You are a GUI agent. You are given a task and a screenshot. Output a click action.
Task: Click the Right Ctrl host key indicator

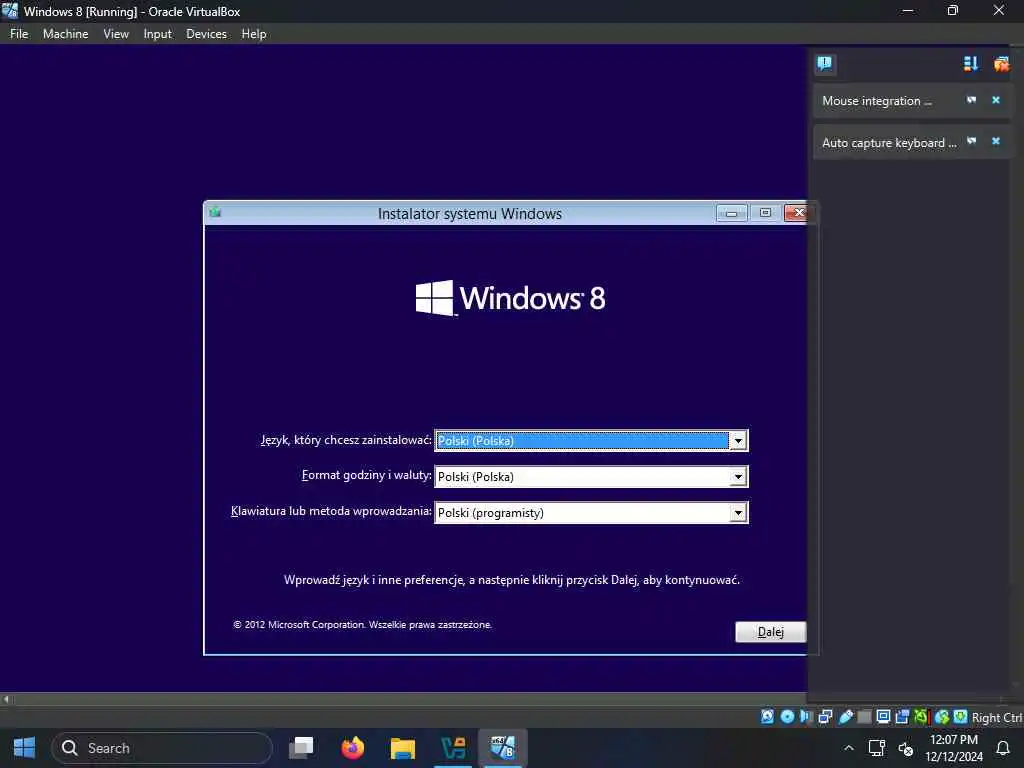997,717
